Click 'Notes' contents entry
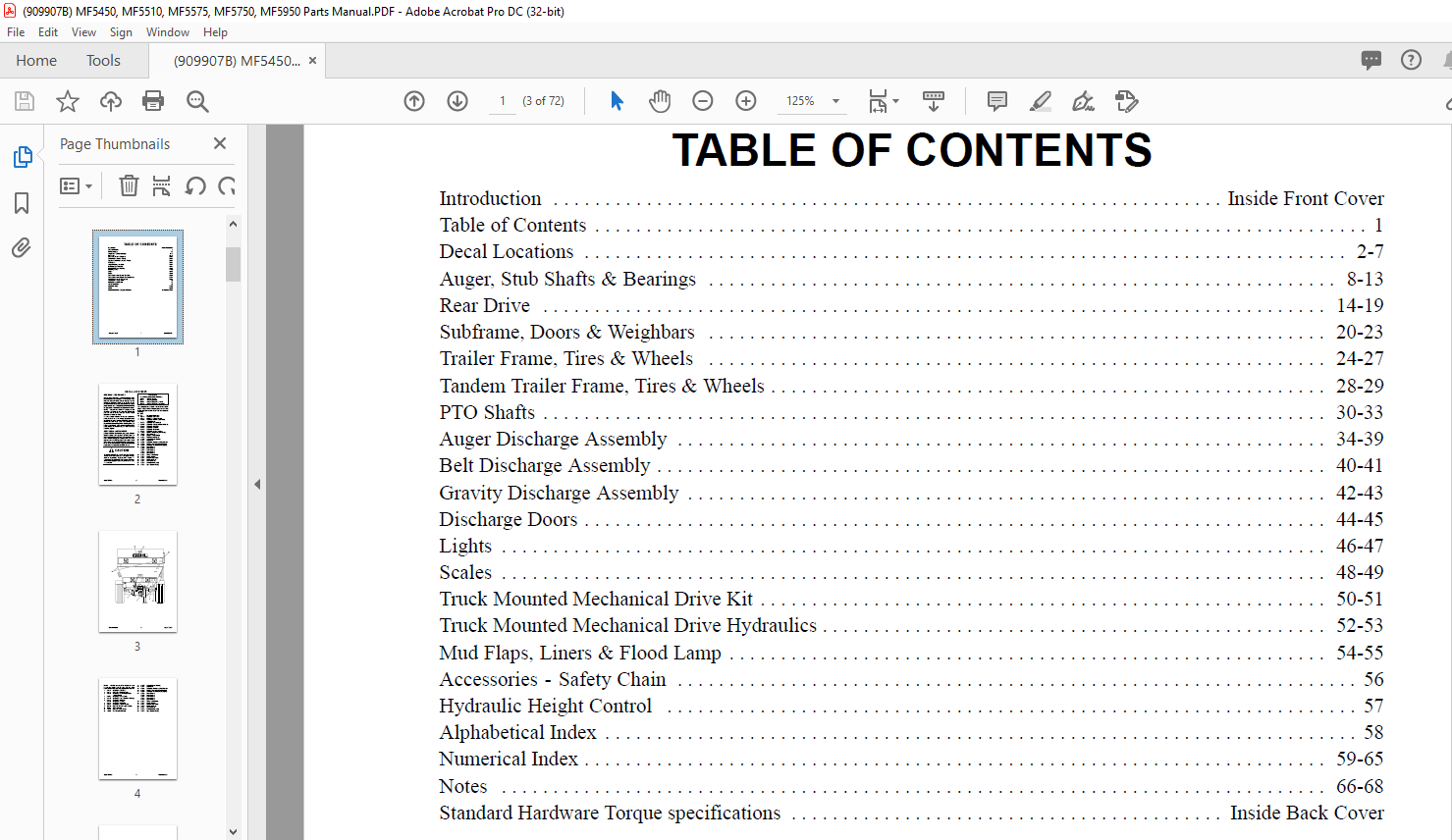Screen dimensions: 1452x840 click(463, 787)
